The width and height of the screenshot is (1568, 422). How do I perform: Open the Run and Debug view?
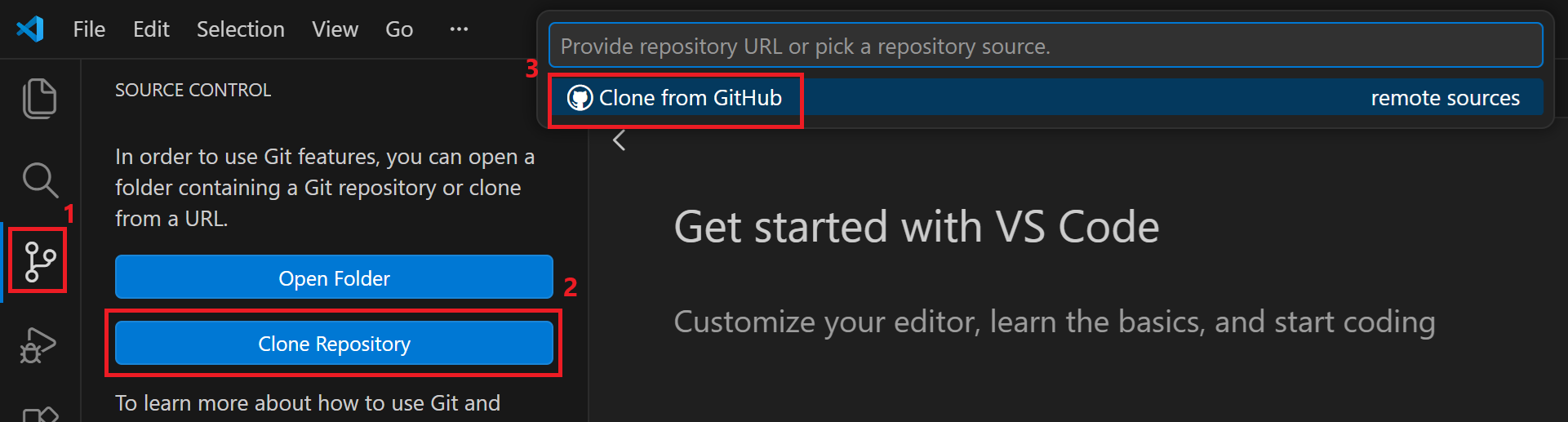pos(38,345)
